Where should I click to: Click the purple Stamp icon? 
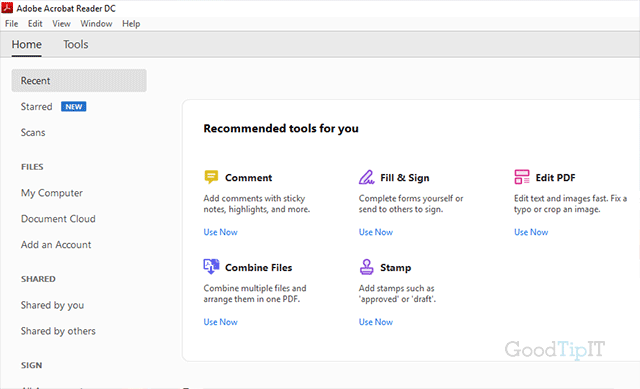367,267
